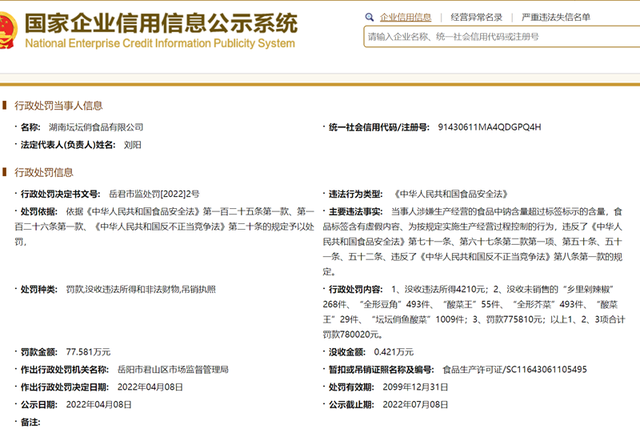Screen dimensions: 640x433
Task: Click the national emblem logo
Action: (x=8, y=31)
